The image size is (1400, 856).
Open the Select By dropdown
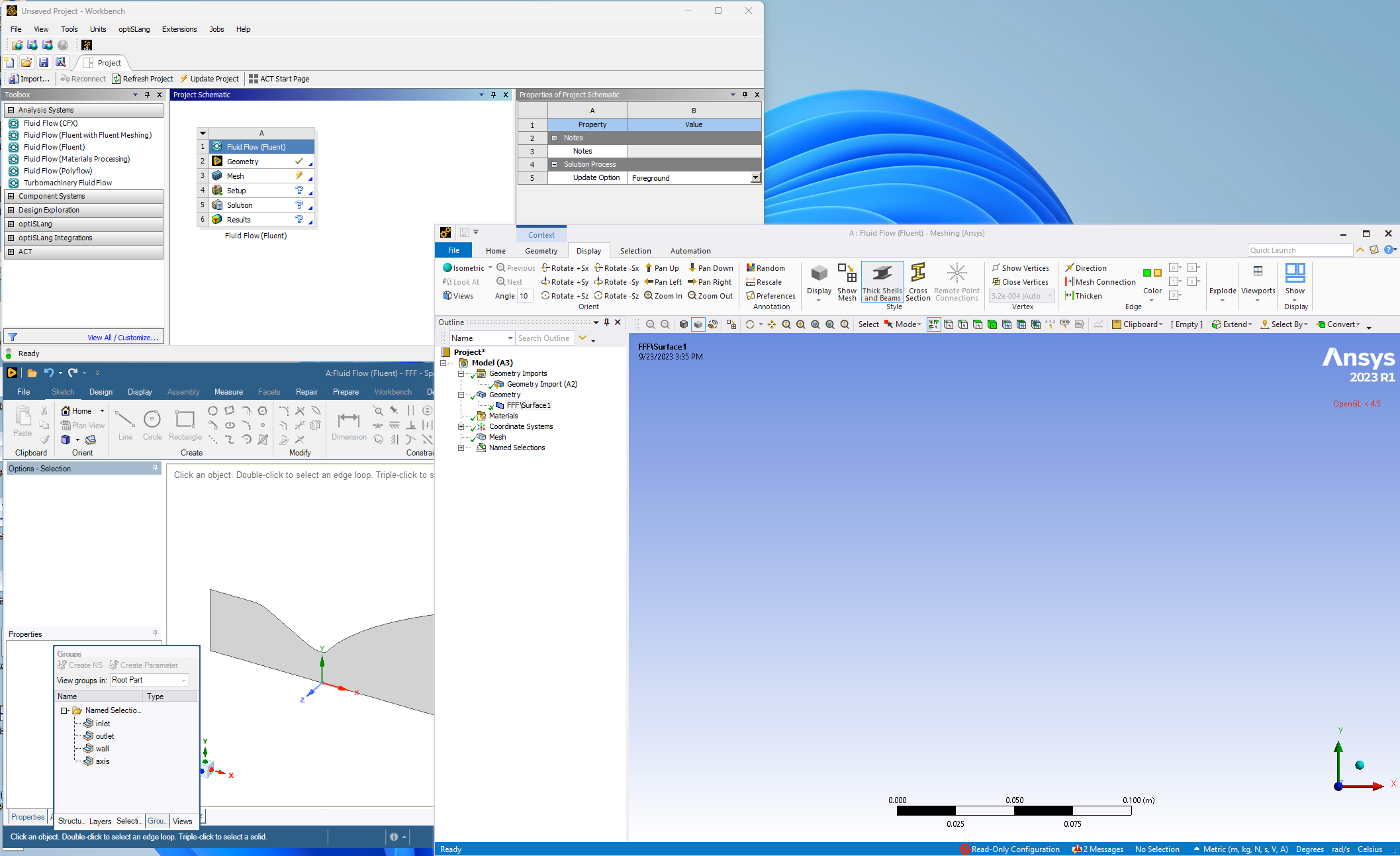(1284, 324)
